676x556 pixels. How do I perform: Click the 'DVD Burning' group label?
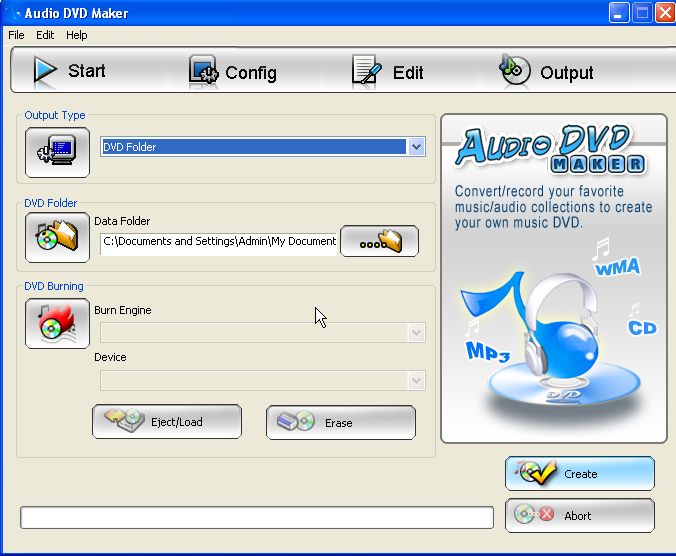pos(53,286)
